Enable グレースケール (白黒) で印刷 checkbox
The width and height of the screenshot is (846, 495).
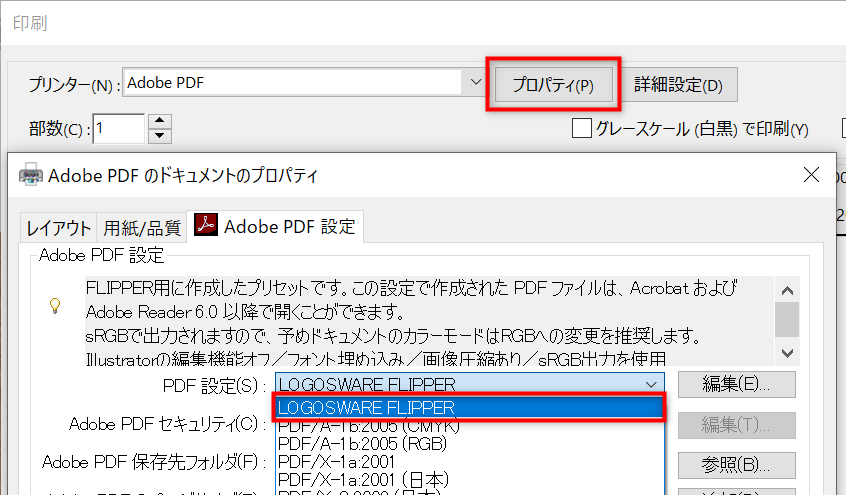[581, 128]
